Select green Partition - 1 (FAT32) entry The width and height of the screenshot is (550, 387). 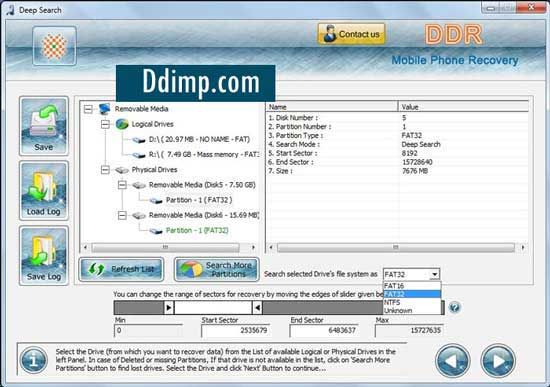pyautogui.click(x=197, y=230)
